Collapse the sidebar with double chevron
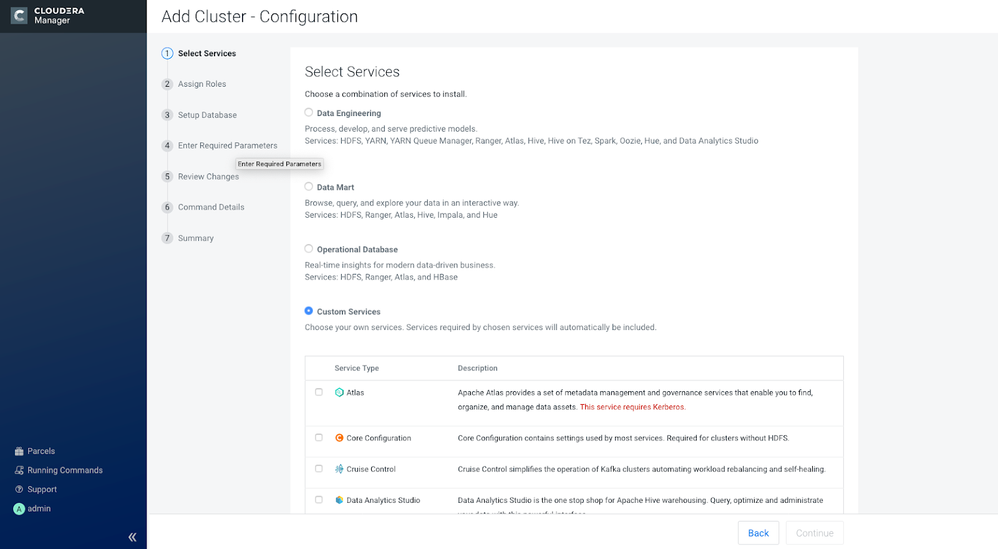 coord(132,537)
